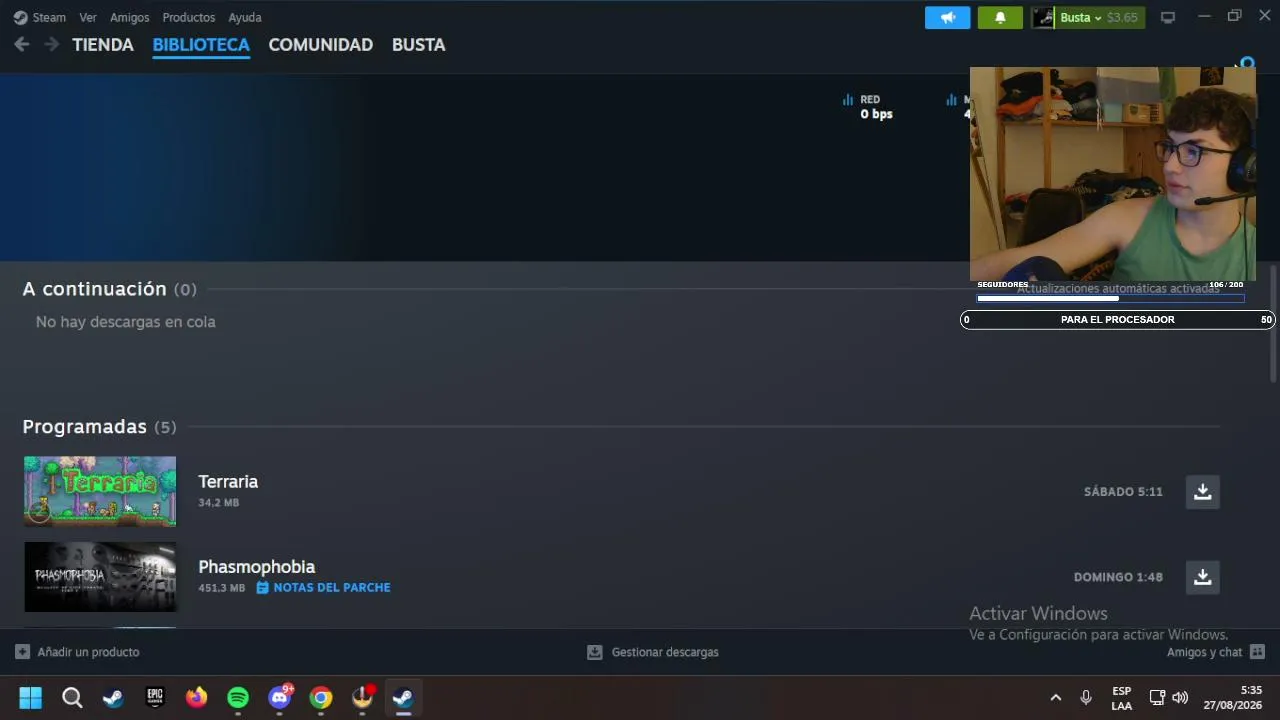Open the Productos menu
The image size is (1280, 720).
[x=189, y=17]
